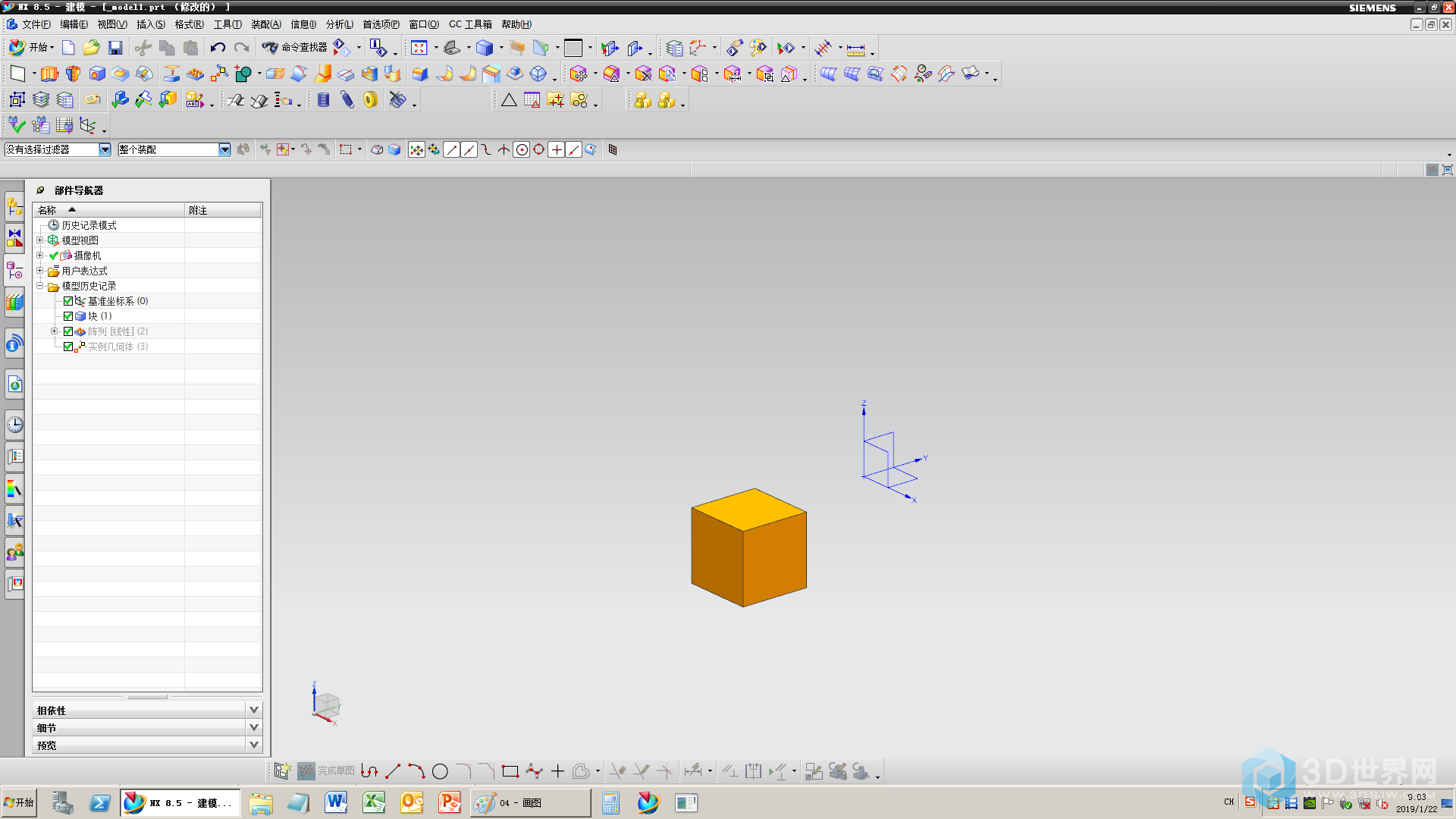Screen dimensions: 1456x819
Task: Create a new file with the New icon
Action: pos(68,48)
